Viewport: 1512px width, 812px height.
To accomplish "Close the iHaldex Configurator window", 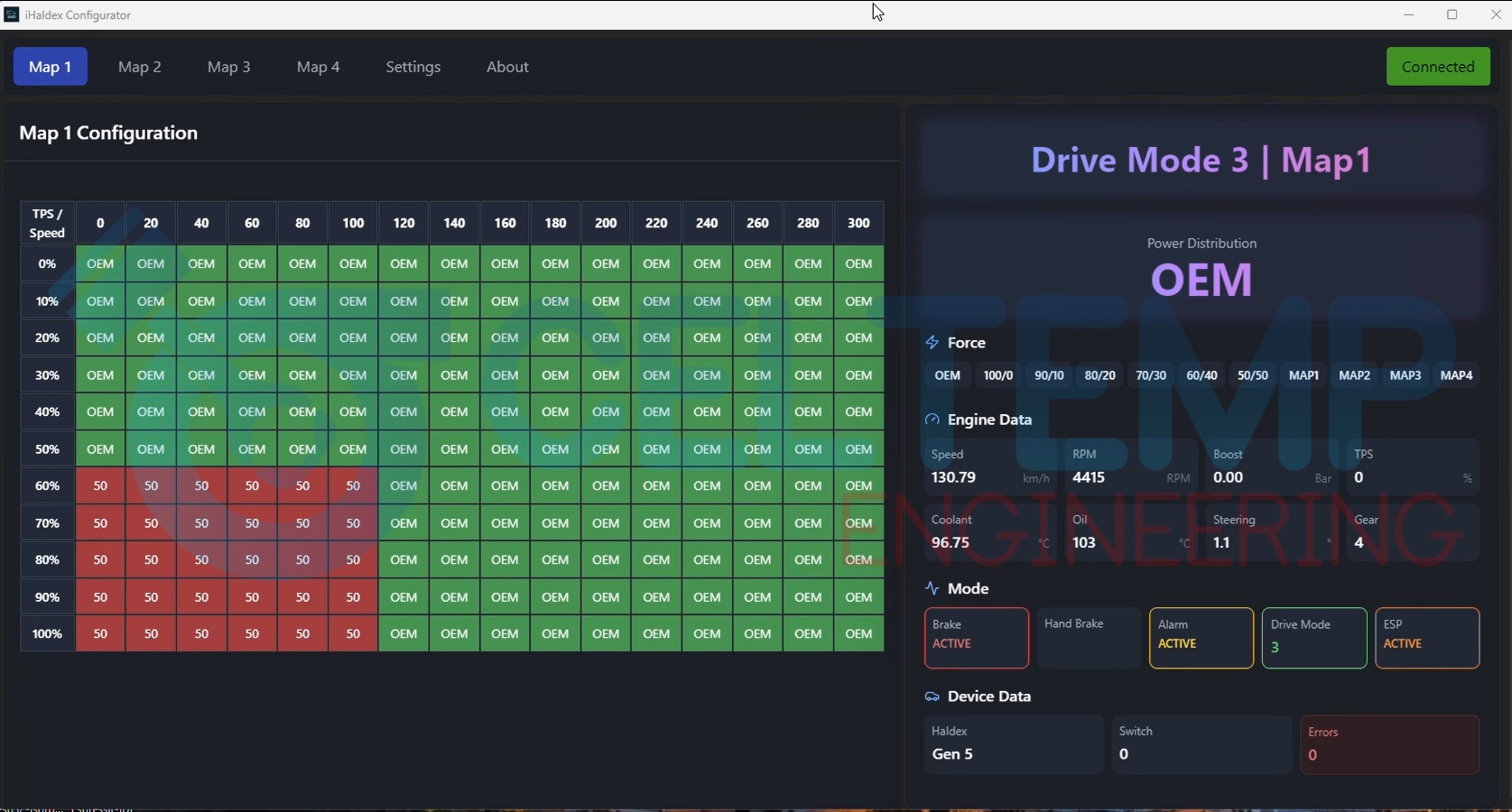I will (x=1495, y=14).
